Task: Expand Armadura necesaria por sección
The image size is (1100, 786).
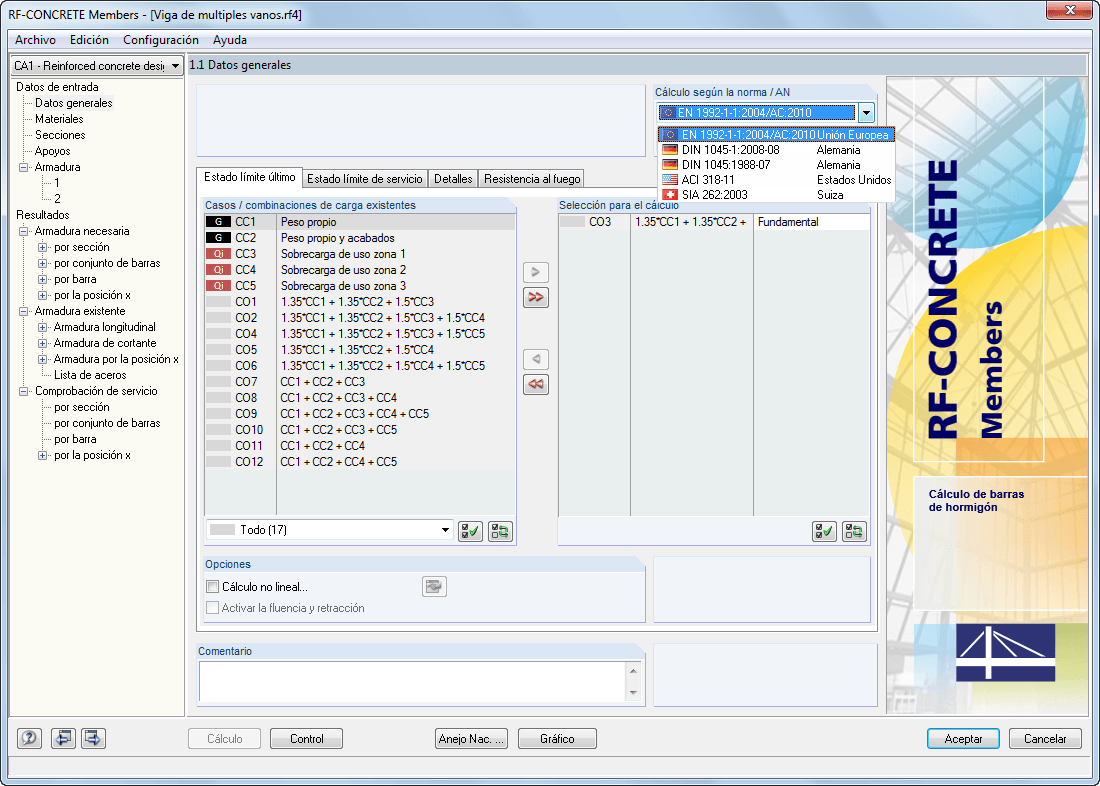Action: [x=42, y=247]
